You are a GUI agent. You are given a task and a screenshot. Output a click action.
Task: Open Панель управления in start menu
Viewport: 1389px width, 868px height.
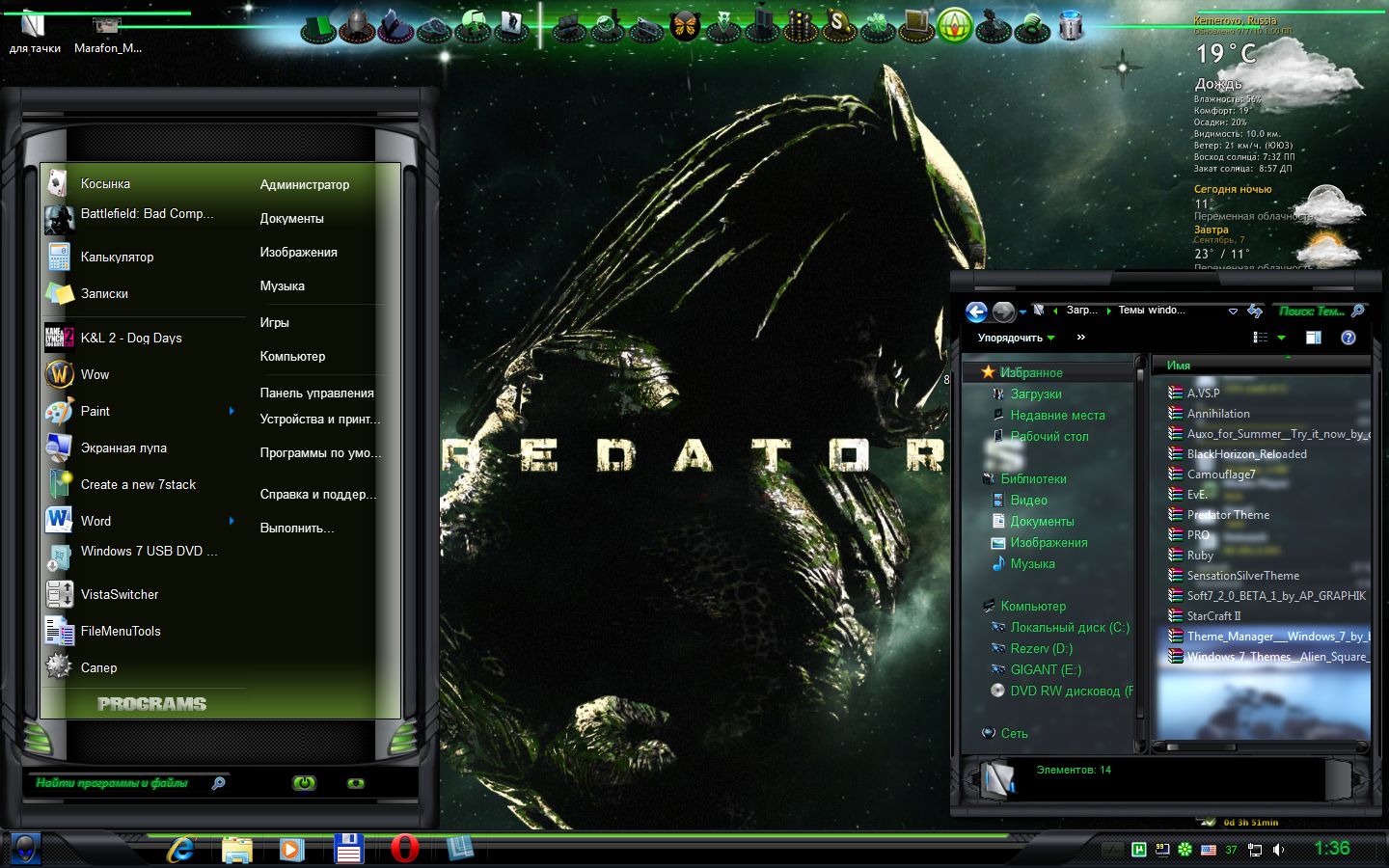pos(316,393)
